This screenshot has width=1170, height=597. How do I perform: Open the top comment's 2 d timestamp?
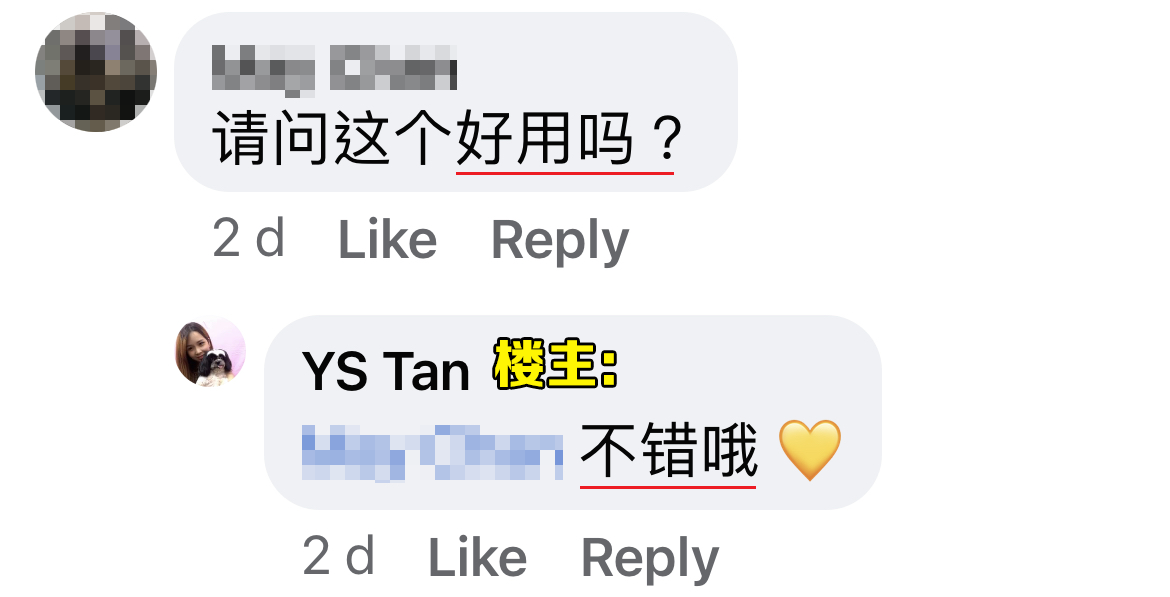(x=248, y=239)
